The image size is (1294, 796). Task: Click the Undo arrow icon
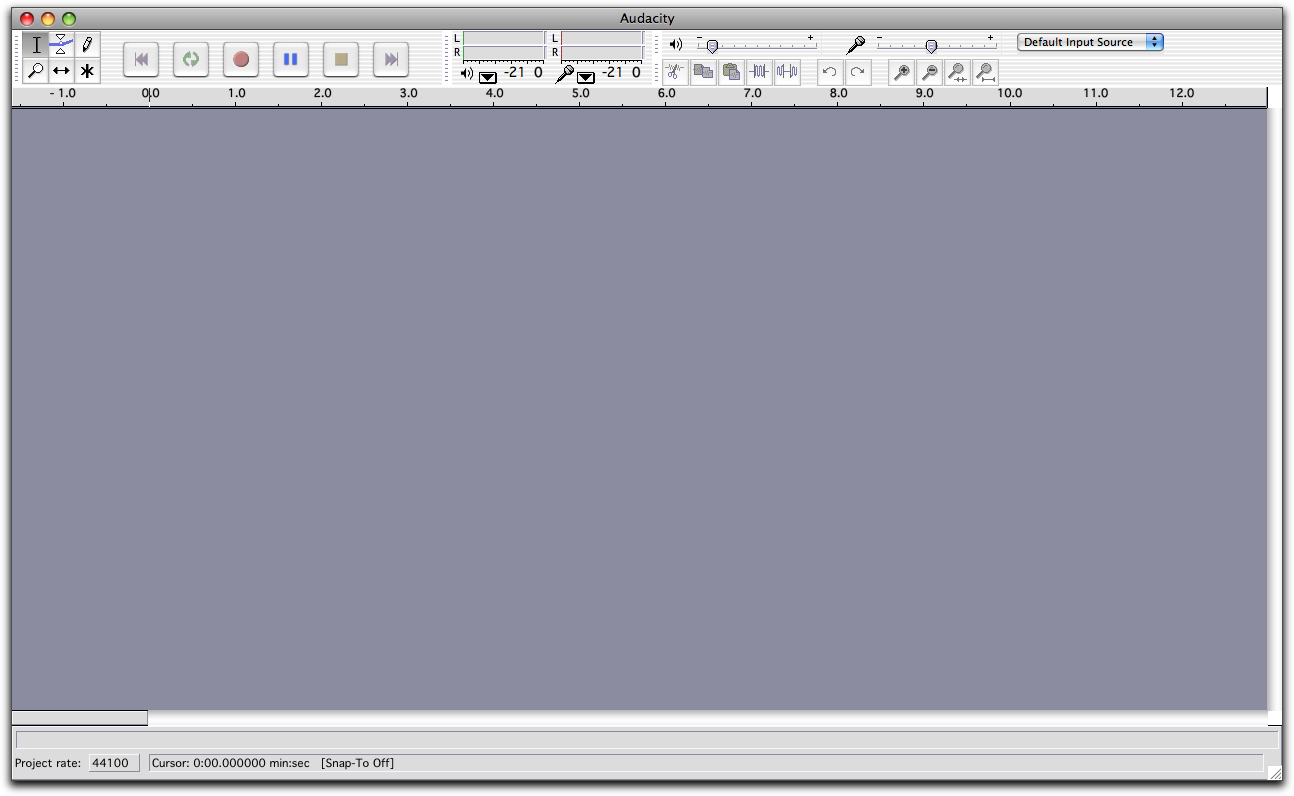(x=829, y=72)
